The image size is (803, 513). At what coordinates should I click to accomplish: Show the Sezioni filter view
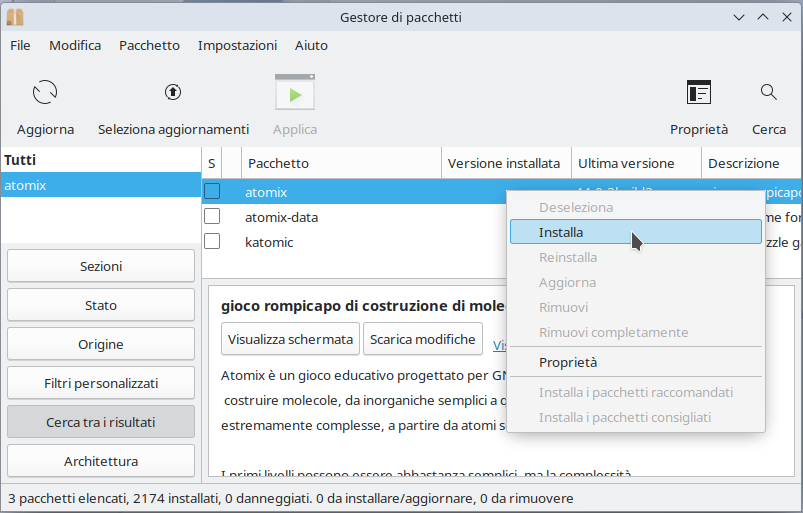[101, 266]
